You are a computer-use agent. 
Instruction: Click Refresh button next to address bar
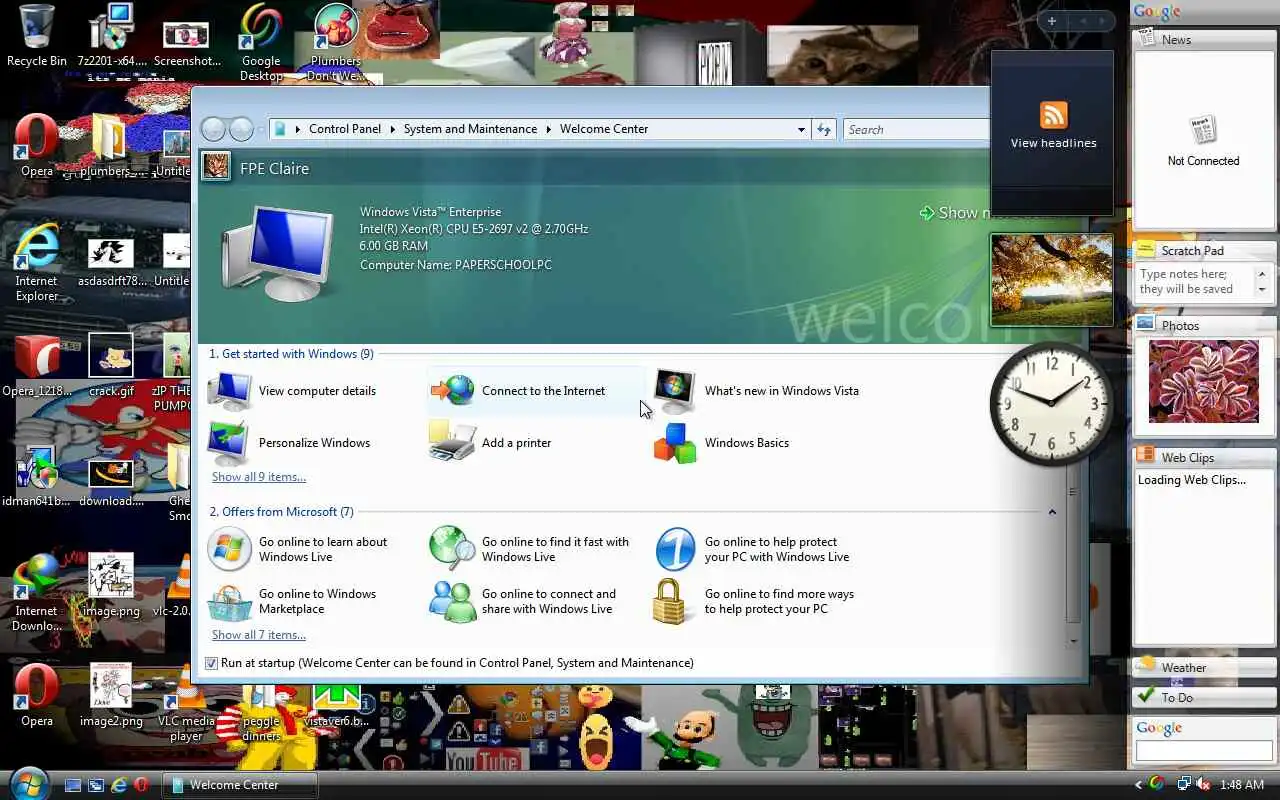tap(824, 129)
